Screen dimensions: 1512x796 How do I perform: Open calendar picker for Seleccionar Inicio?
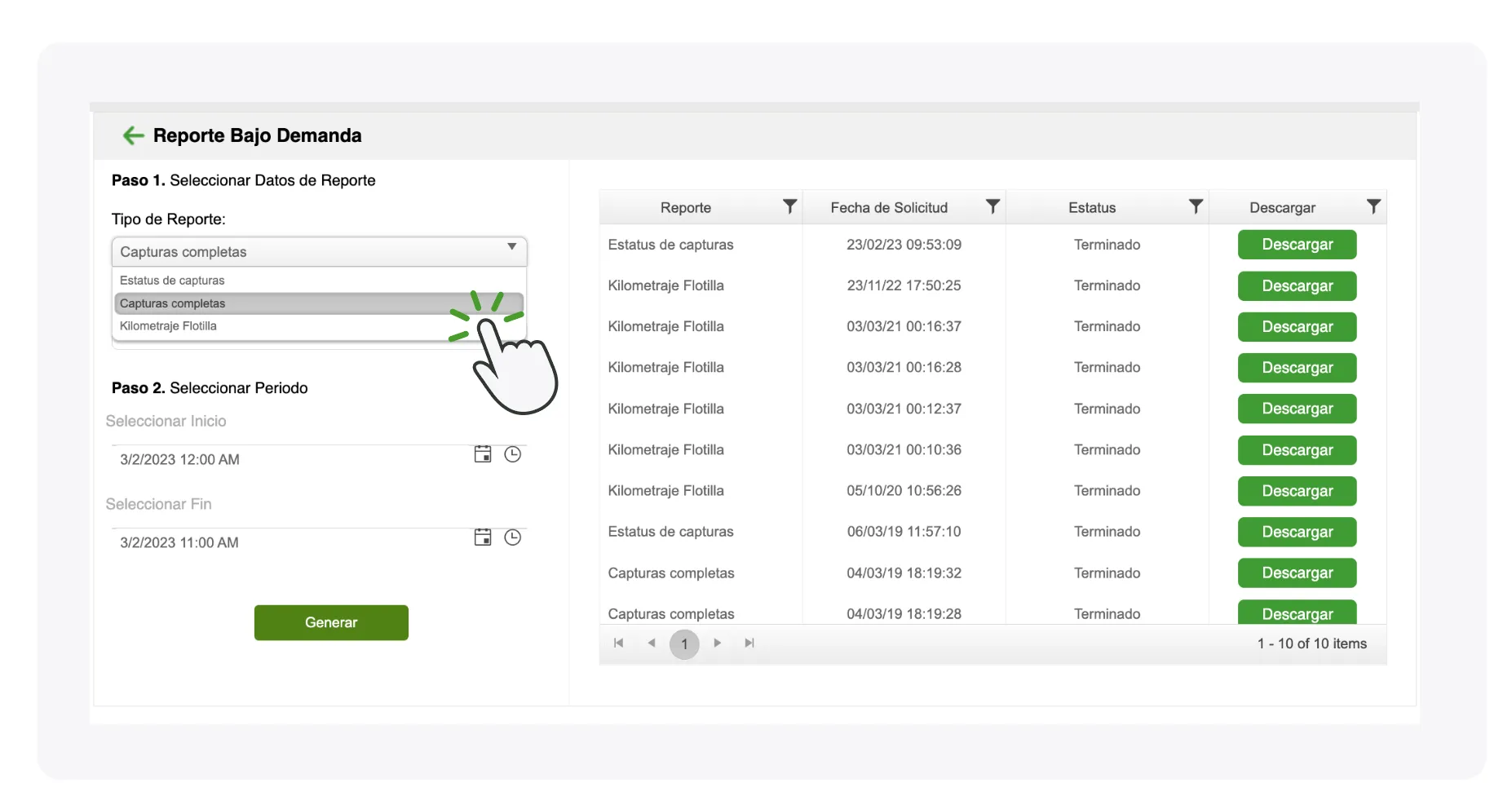tap(483, 454)
